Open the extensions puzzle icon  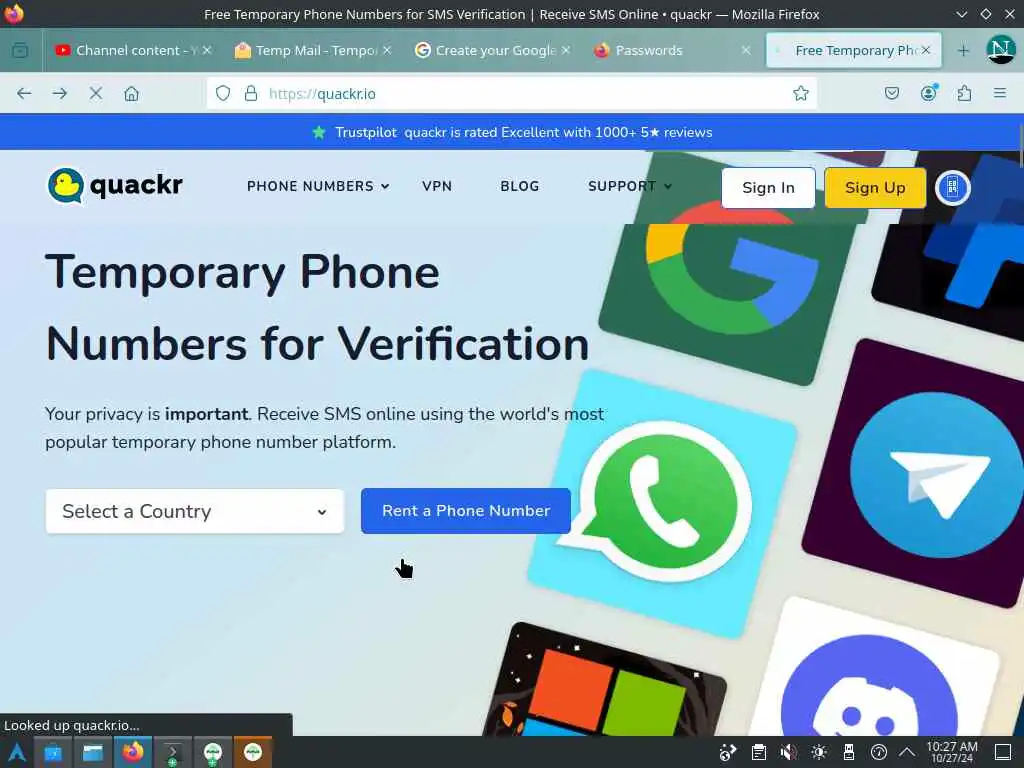(x=964, y=93)
